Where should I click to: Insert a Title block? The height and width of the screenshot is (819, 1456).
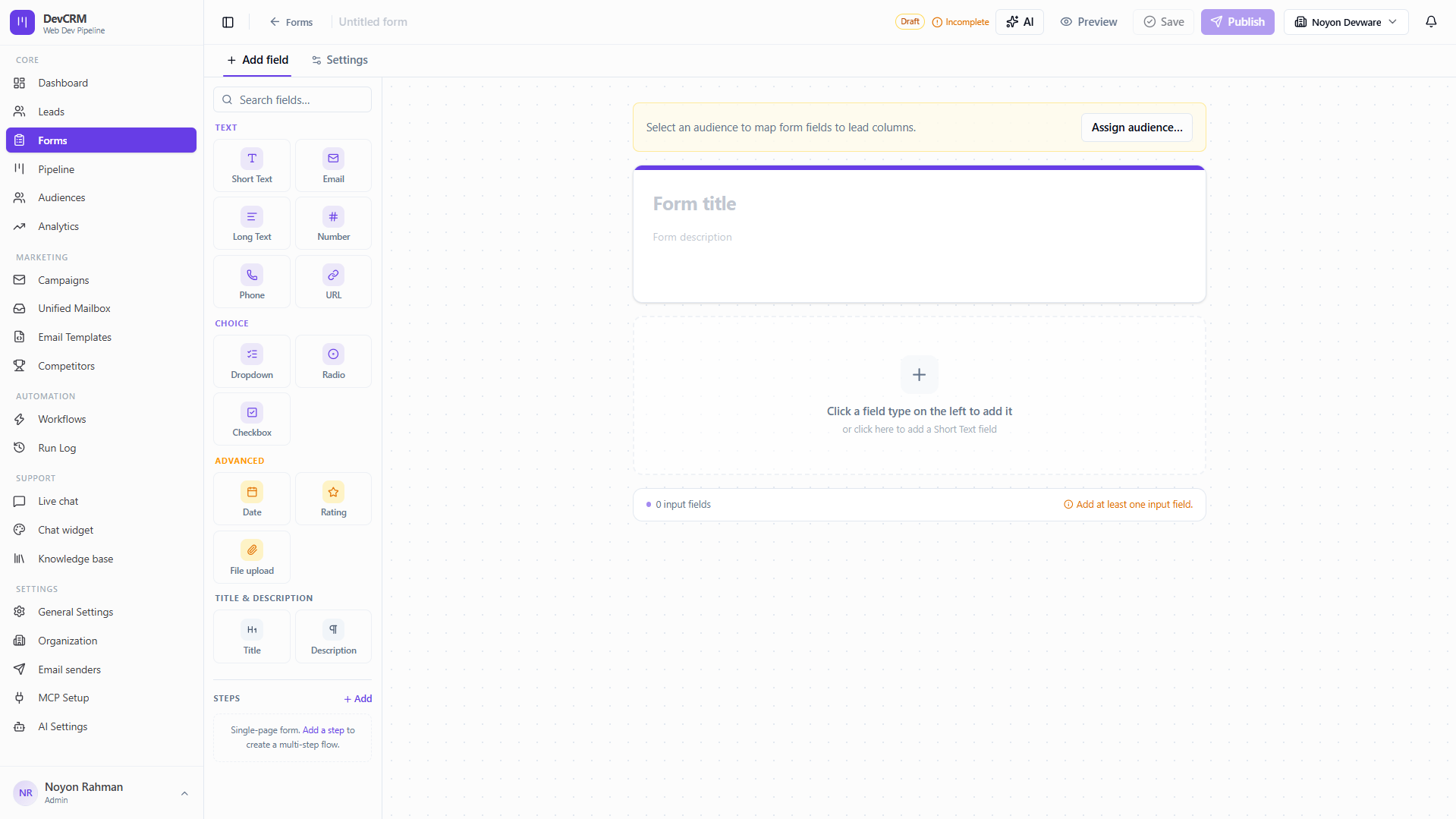point(252,637)
